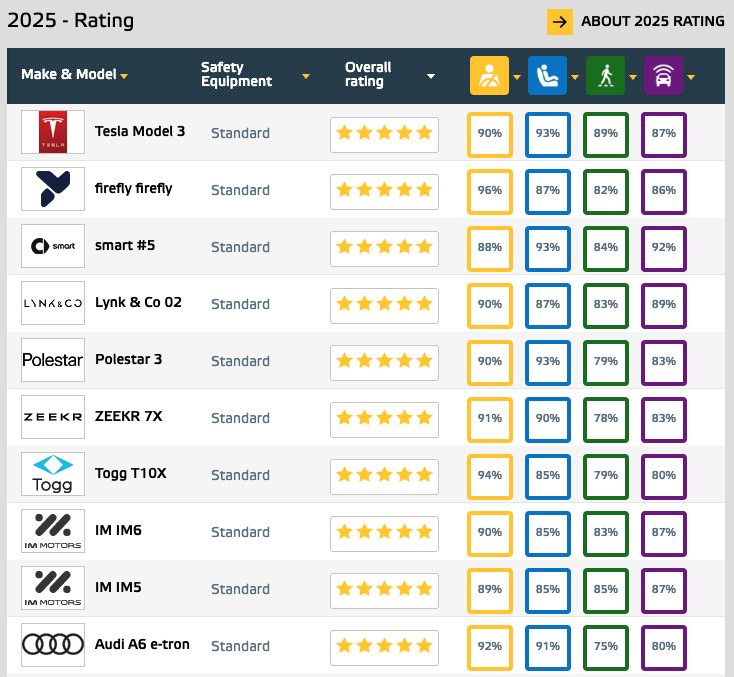734x677 pixels.
Task: Click the yellow arrow icon beside About 2025 Rating
Action: click(559, 22)
